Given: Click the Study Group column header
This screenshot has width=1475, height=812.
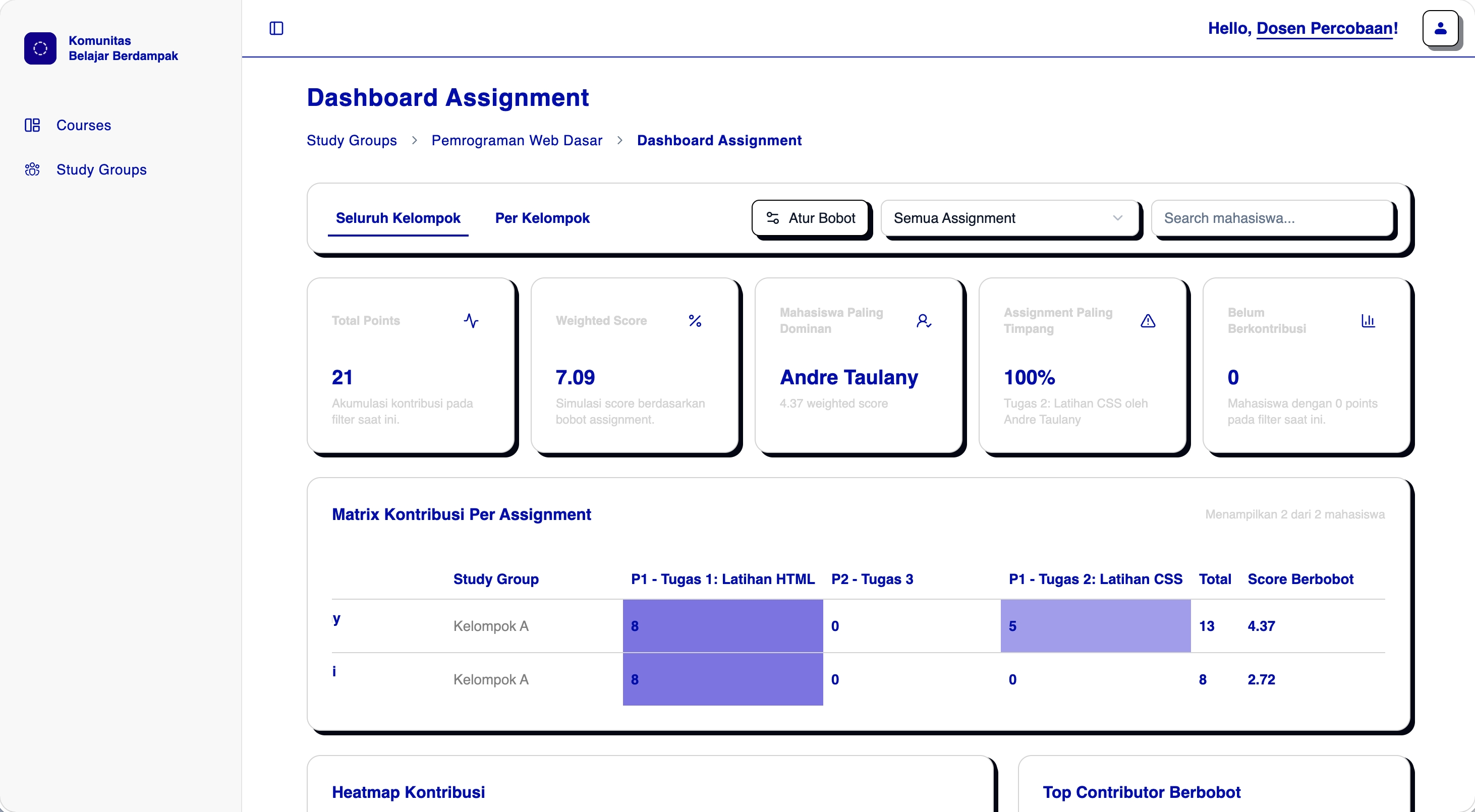Looking at the screenshot, I should (x=496, y=579).
